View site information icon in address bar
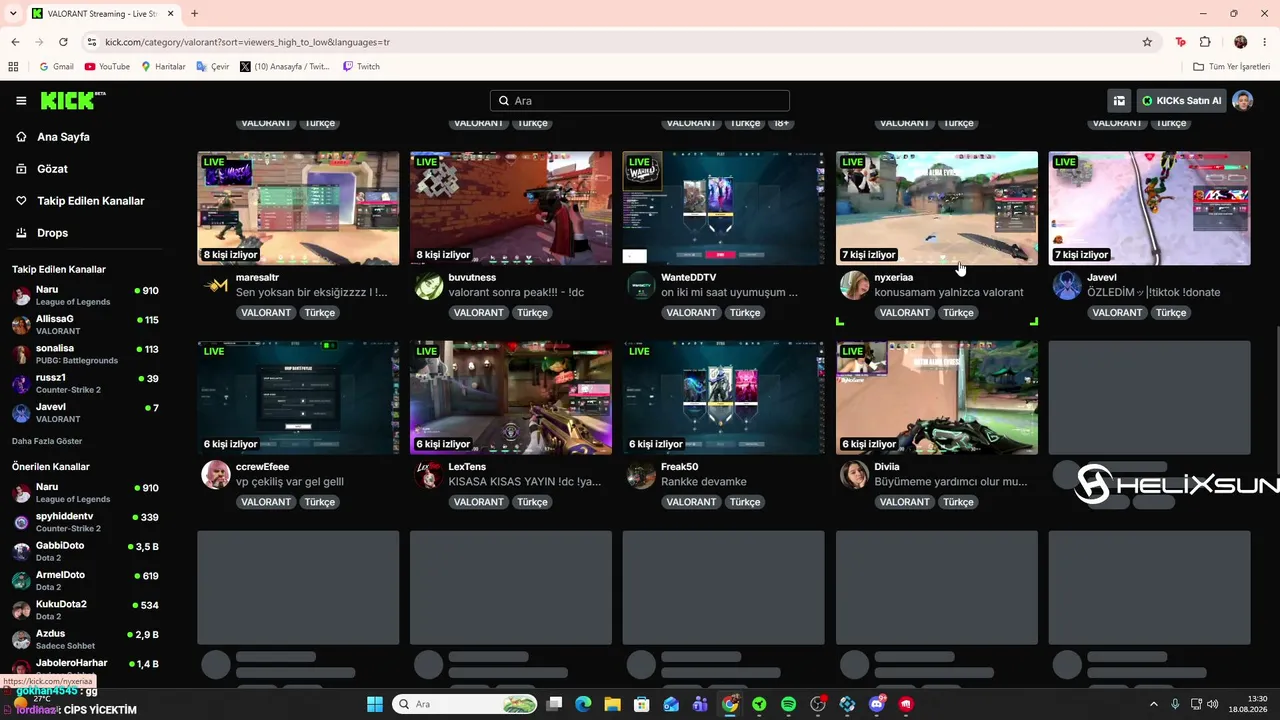The width and height of the screenshot is (1280, 720). click(92, 42)
